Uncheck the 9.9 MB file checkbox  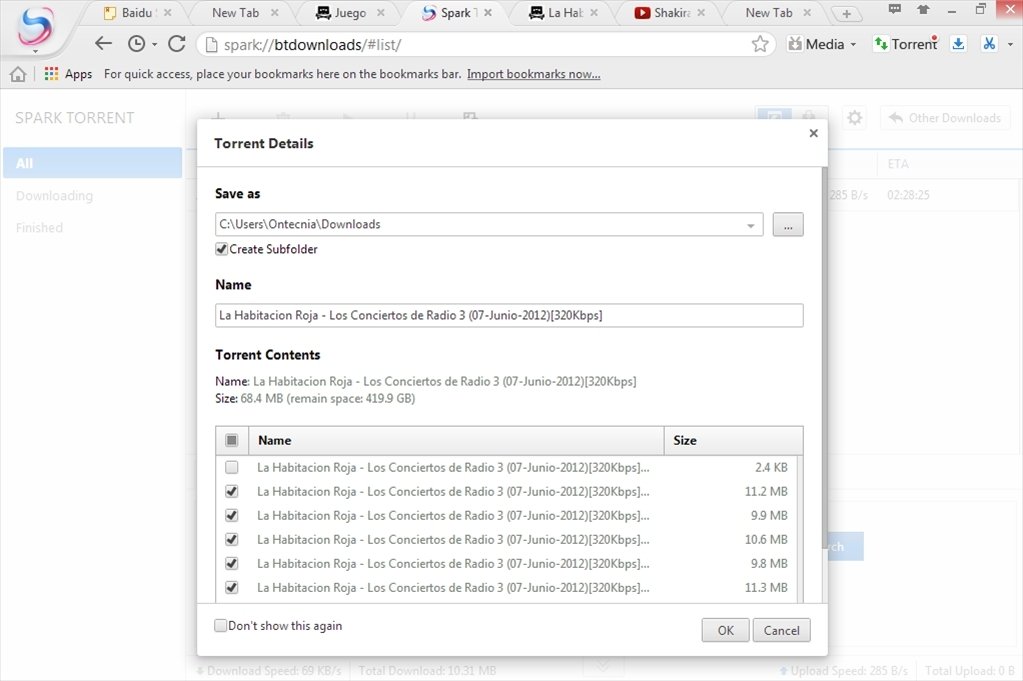(232, 515)
